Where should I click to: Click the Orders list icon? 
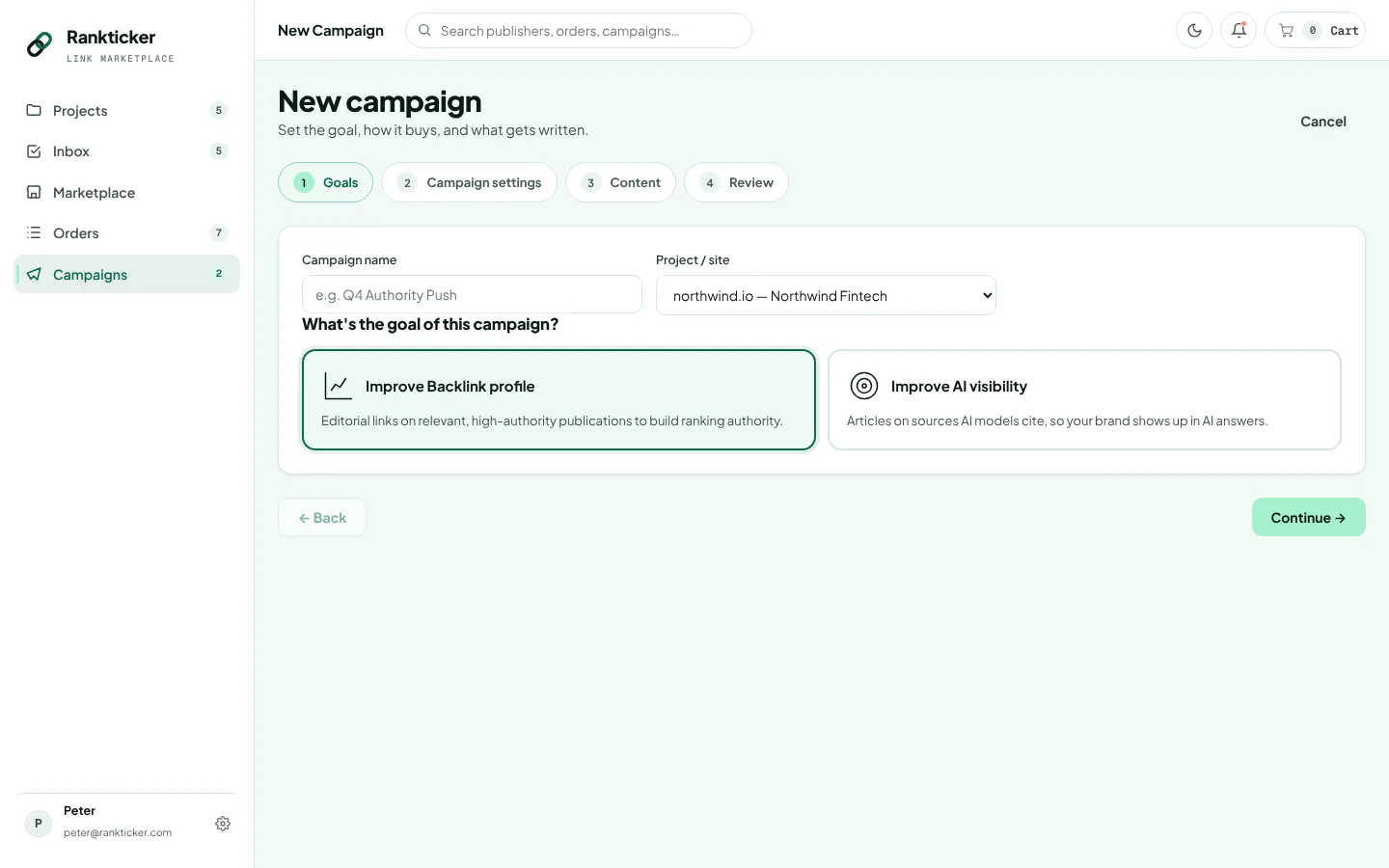point(34,232)
